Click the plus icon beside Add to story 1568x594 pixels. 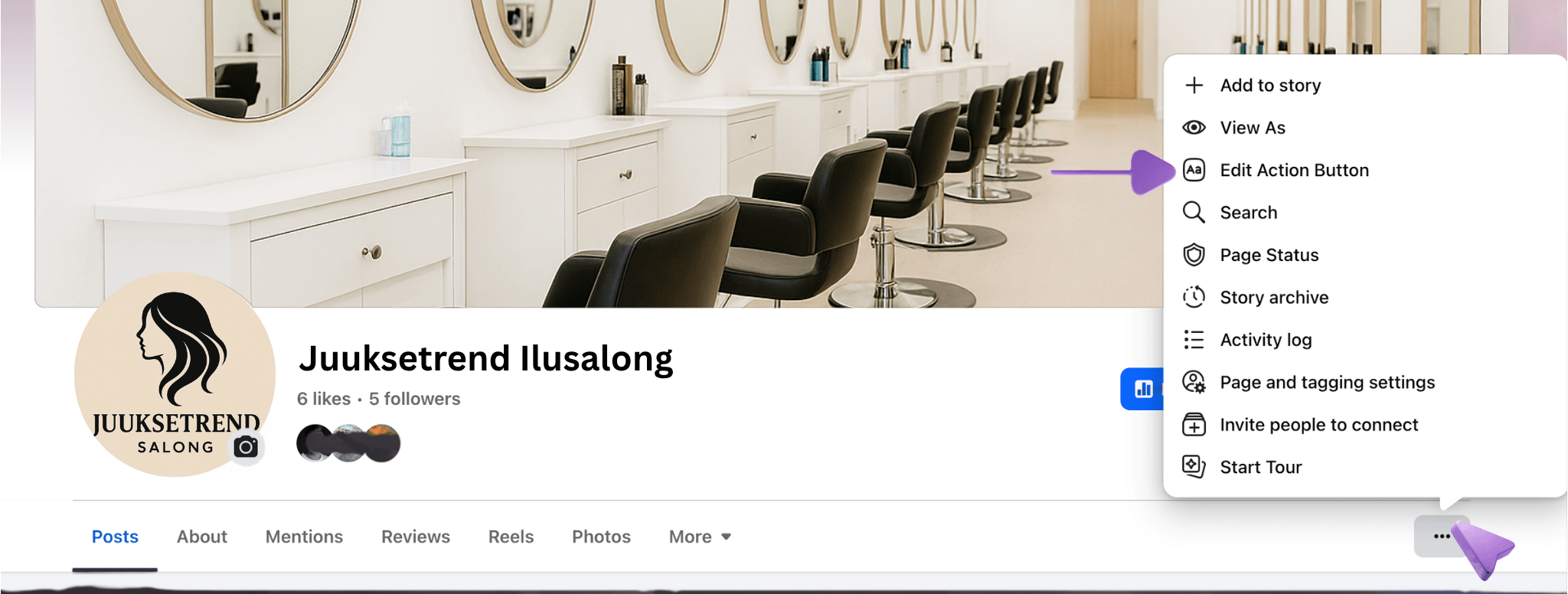tap(1194, 85)
